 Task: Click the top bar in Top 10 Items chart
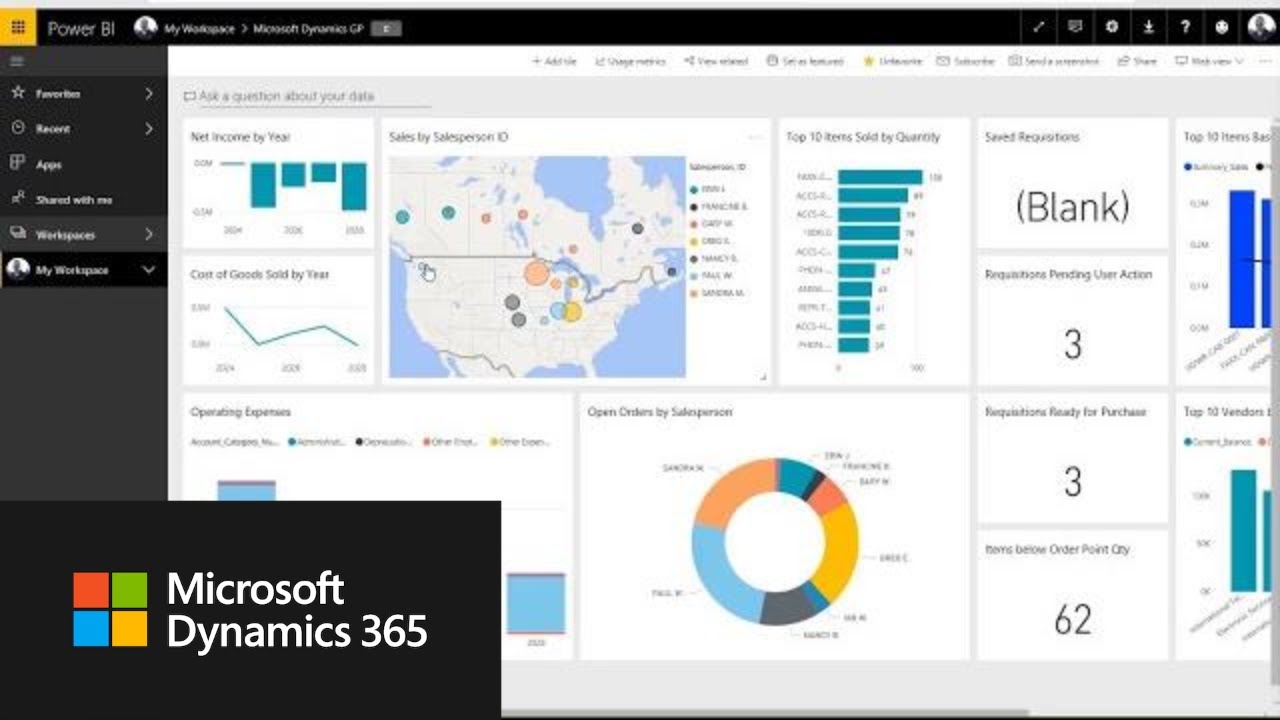[880, 177]
